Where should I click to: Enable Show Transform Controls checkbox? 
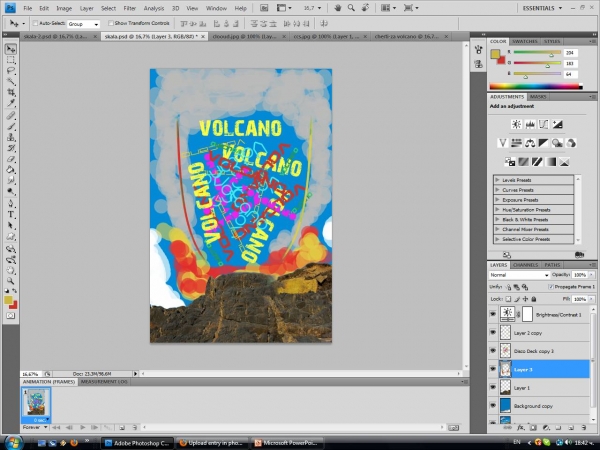coord(111,23)
